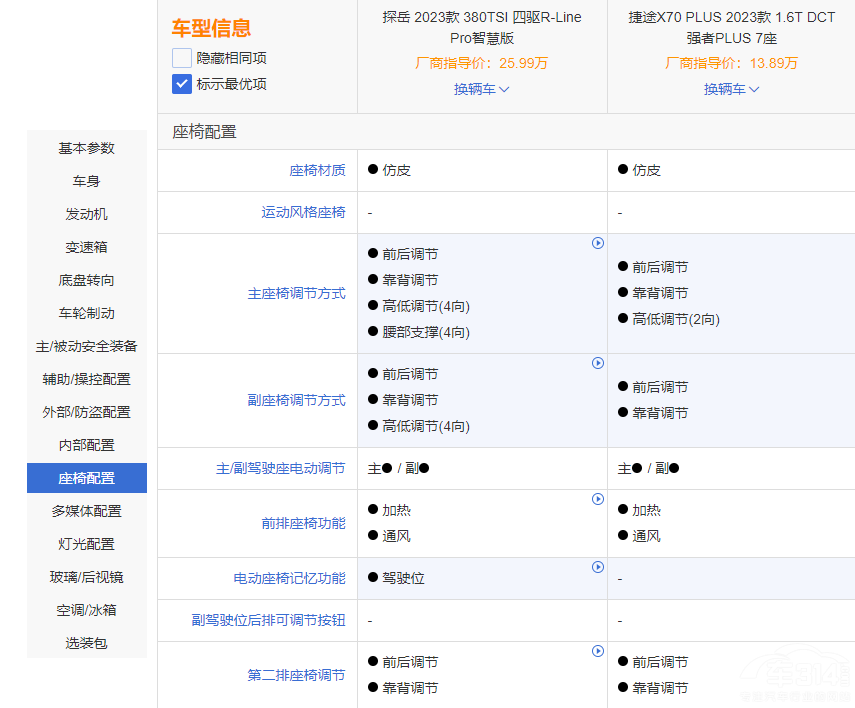855x708 pixels.
Task: Click the 运动风格座椅 parameter link
Action: [x=303, y=212]
